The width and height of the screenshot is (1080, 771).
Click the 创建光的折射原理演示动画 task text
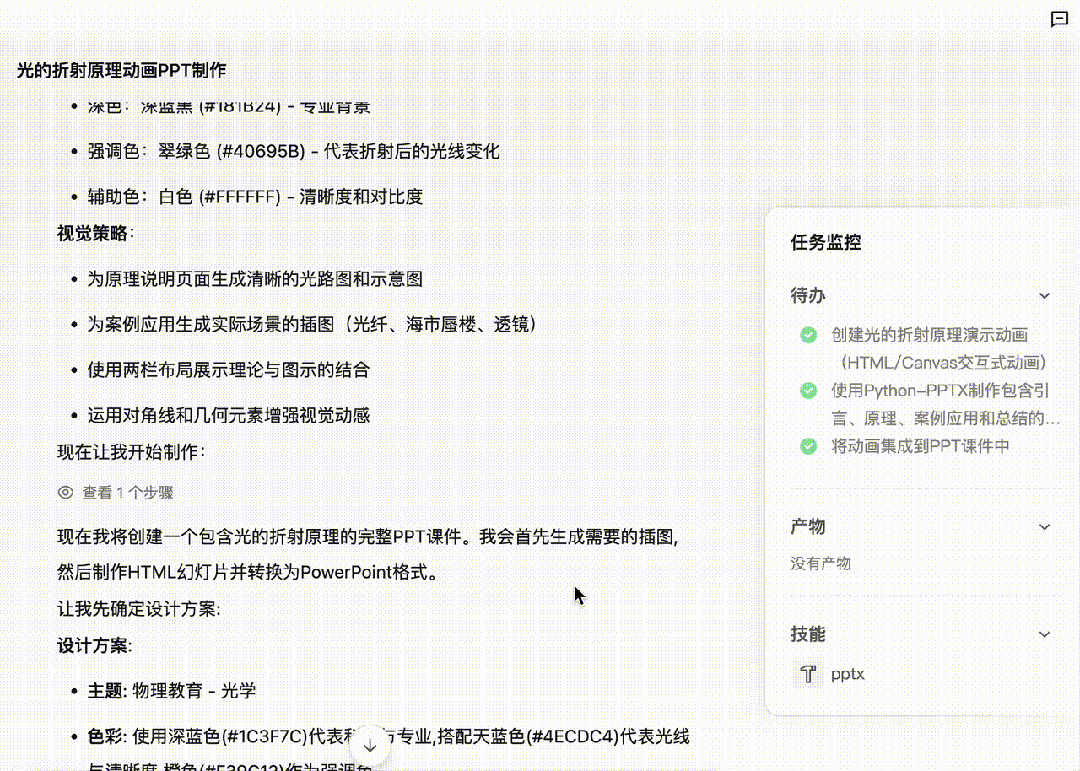coord(929,335)
